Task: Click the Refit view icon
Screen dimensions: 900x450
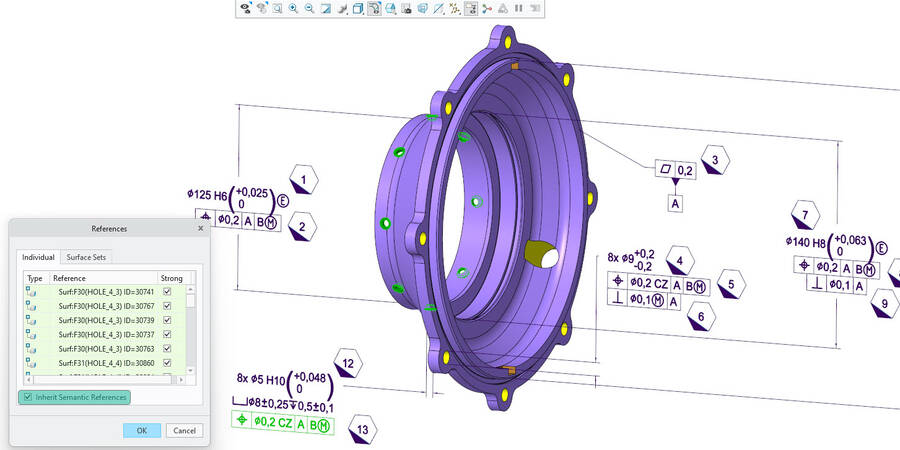Action: click(x=276, y=8)
